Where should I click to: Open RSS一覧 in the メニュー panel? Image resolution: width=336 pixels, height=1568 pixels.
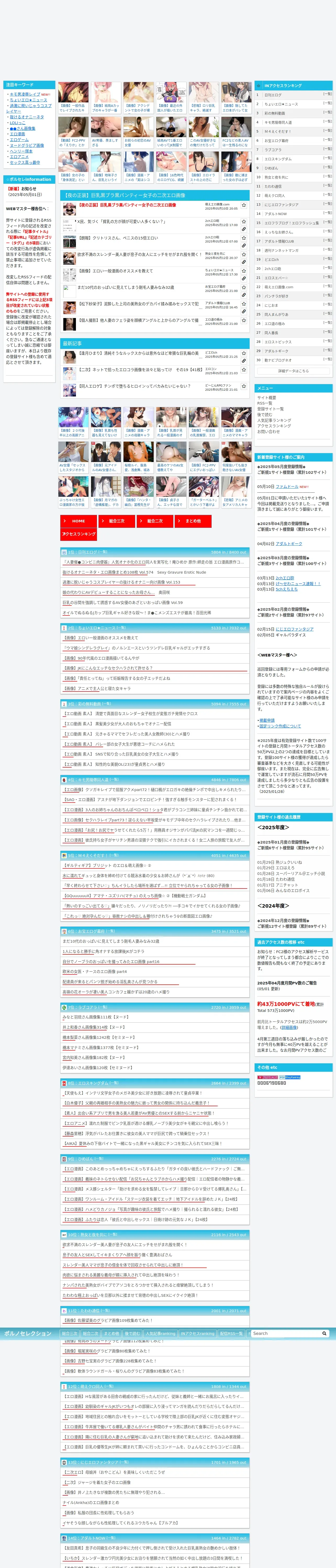click(265, 403)
